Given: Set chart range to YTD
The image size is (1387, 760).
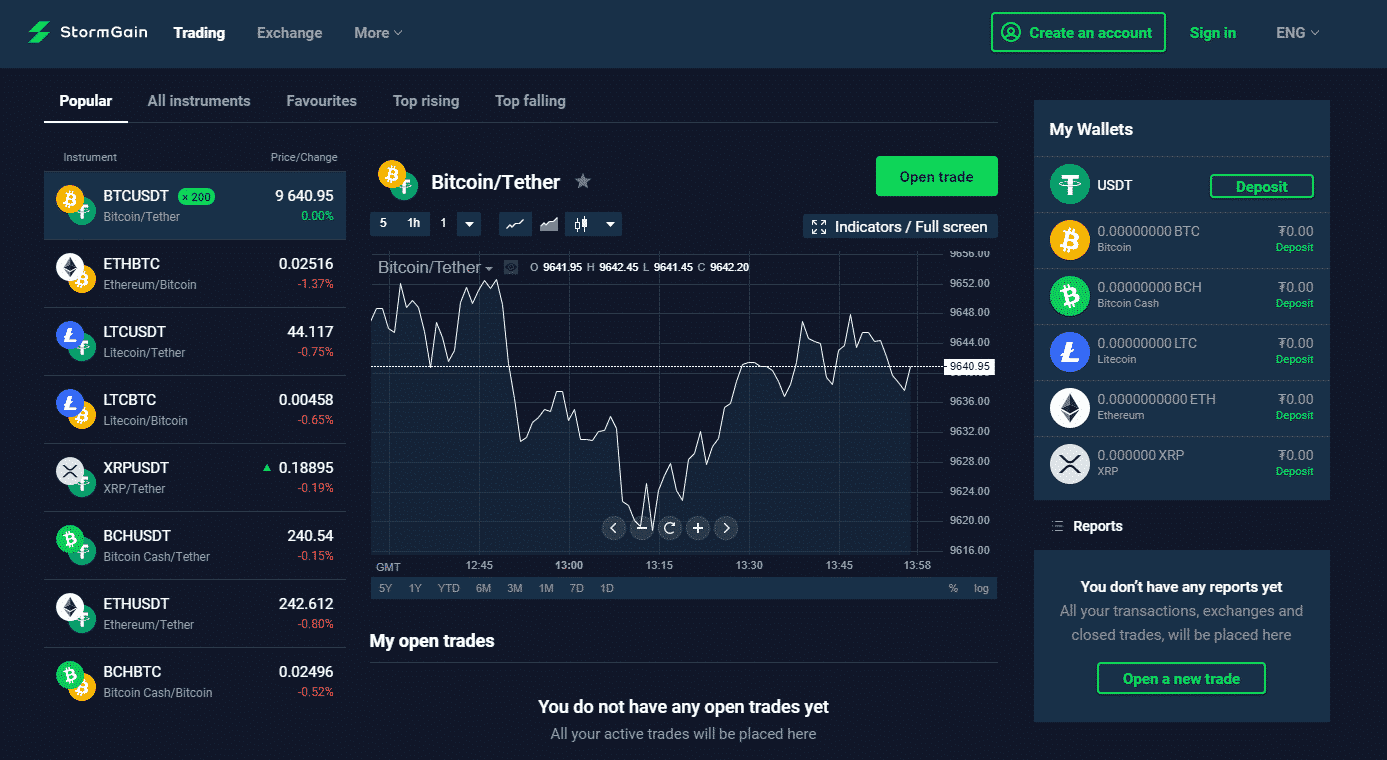Looking at the screenshot, I should (448, 588).
